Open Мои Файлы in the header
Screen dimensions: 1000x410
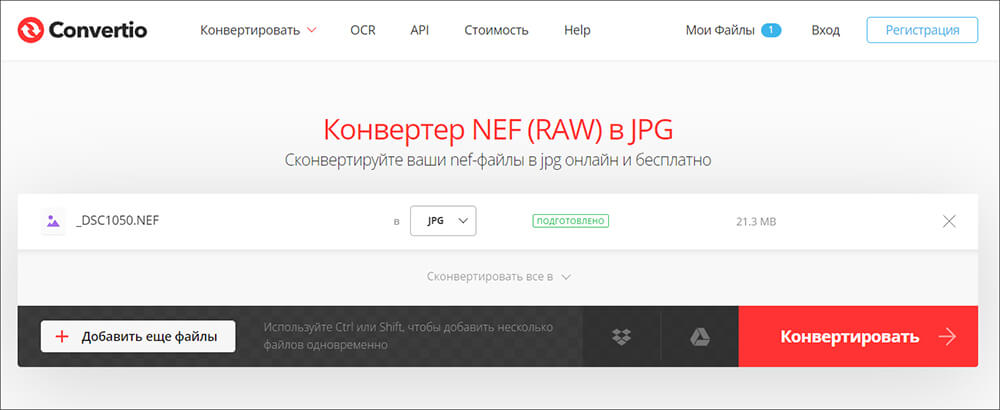click(x=720, y=30)
